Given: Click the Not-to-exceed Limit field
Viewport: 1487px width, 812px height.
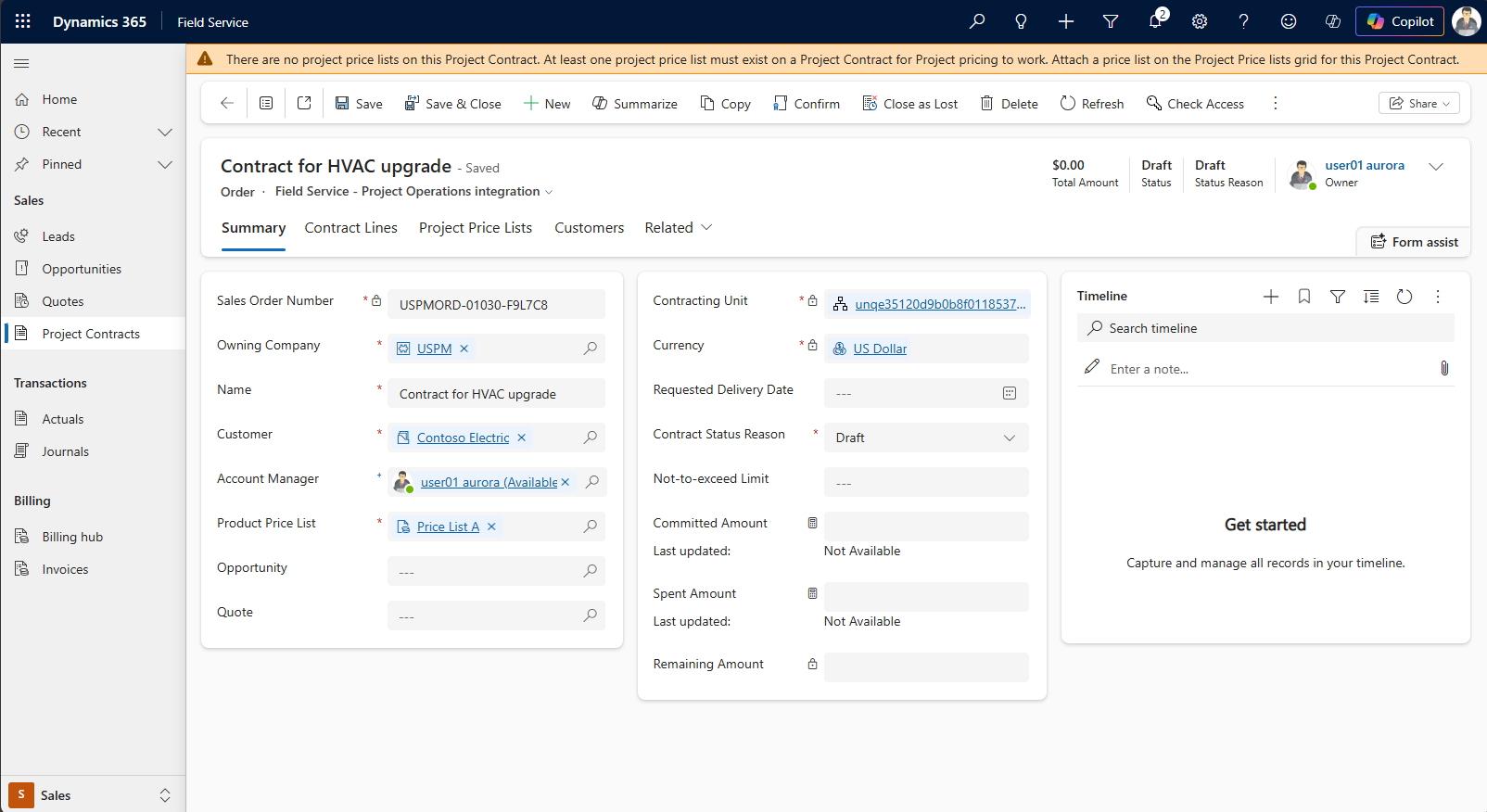Looking at the screenshot, I should tap(926, 482).
